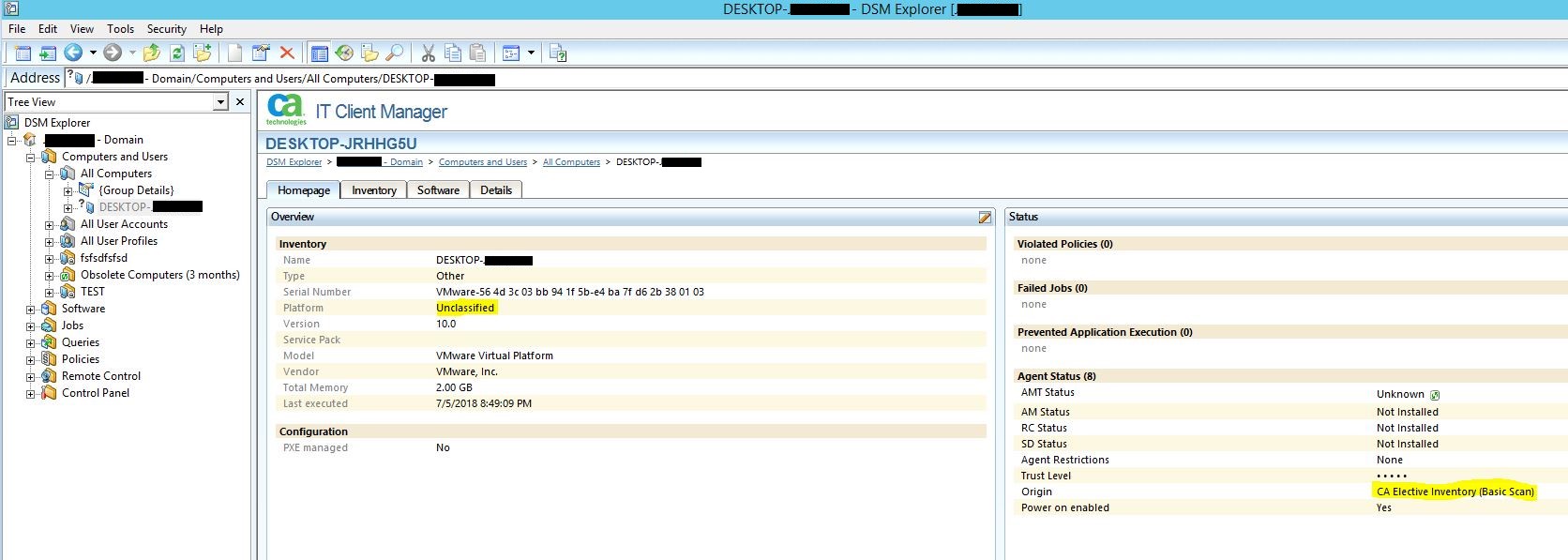The width and height of the screenshot is (1568, 560).
Task: Click the AMT Status refresh icon
Action: tap(1435, 396)
